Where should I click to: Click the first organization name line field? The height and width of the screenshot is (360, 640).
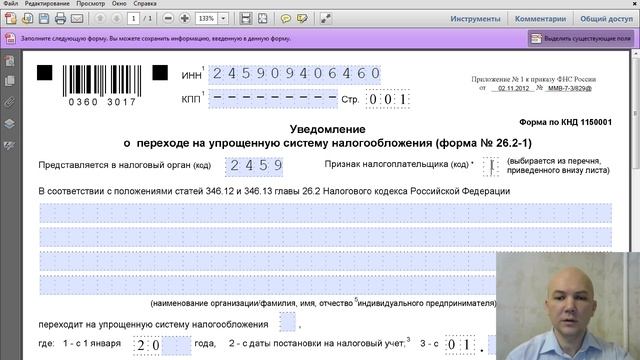pos(326,213)
